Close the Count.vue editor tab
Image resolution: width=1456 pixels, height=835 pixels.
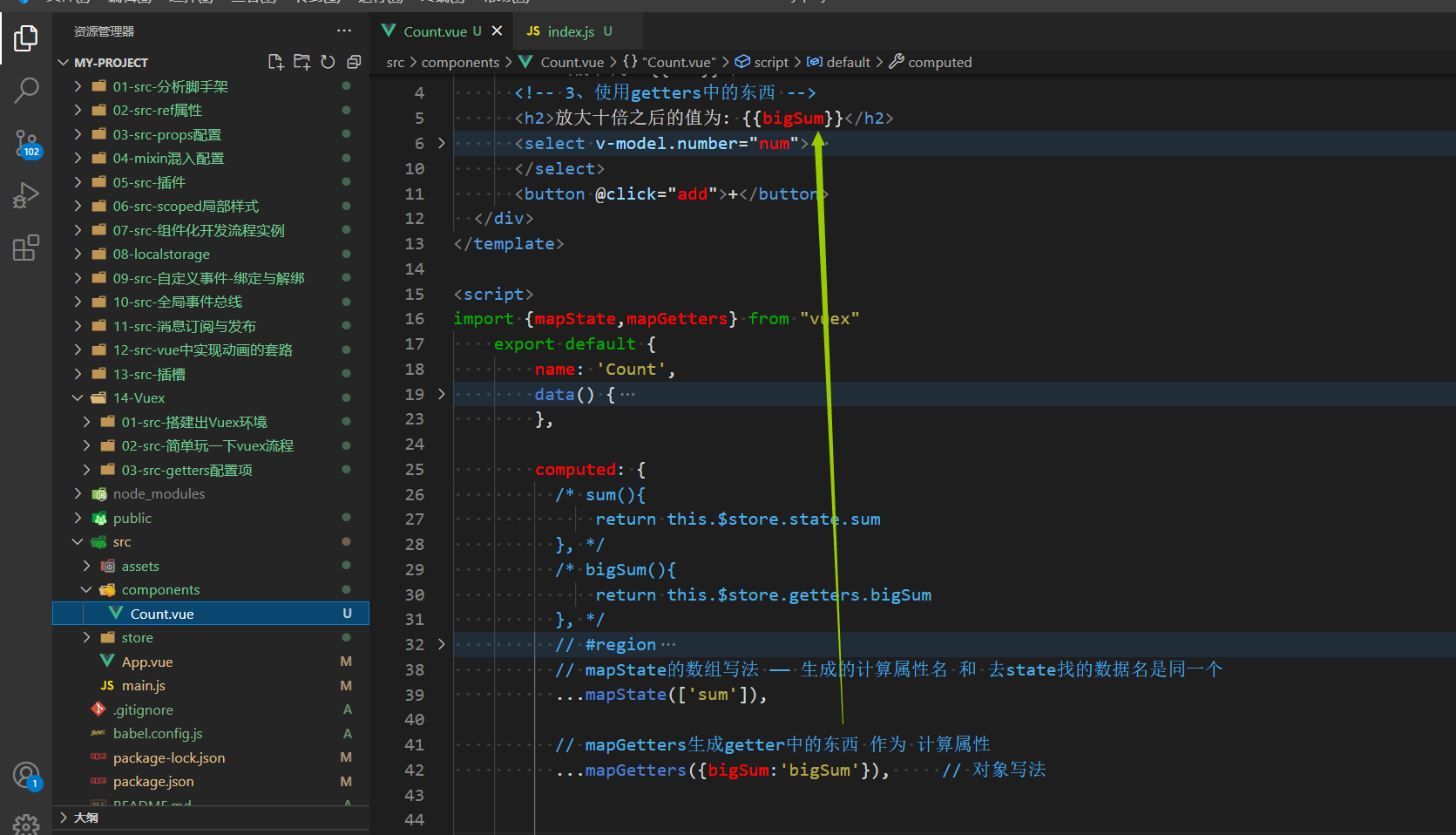tap(497, 31)
